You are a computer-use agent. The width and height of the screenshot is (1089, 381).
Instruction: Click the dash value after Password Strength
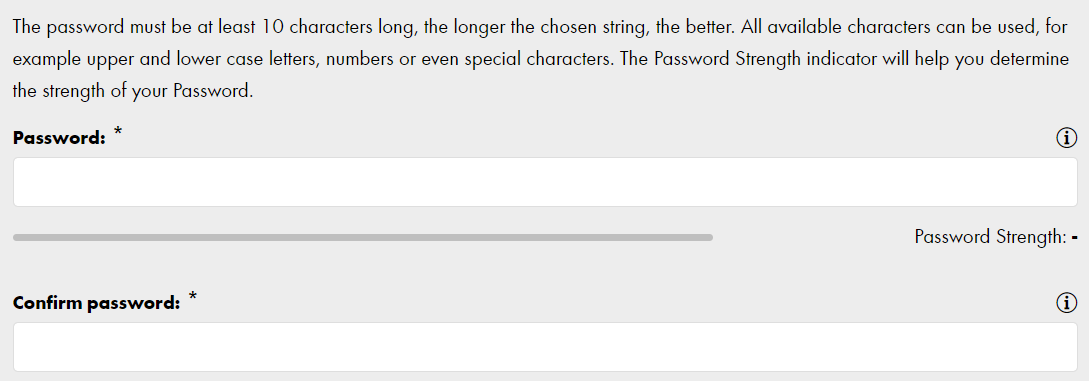click(1074, 238)
